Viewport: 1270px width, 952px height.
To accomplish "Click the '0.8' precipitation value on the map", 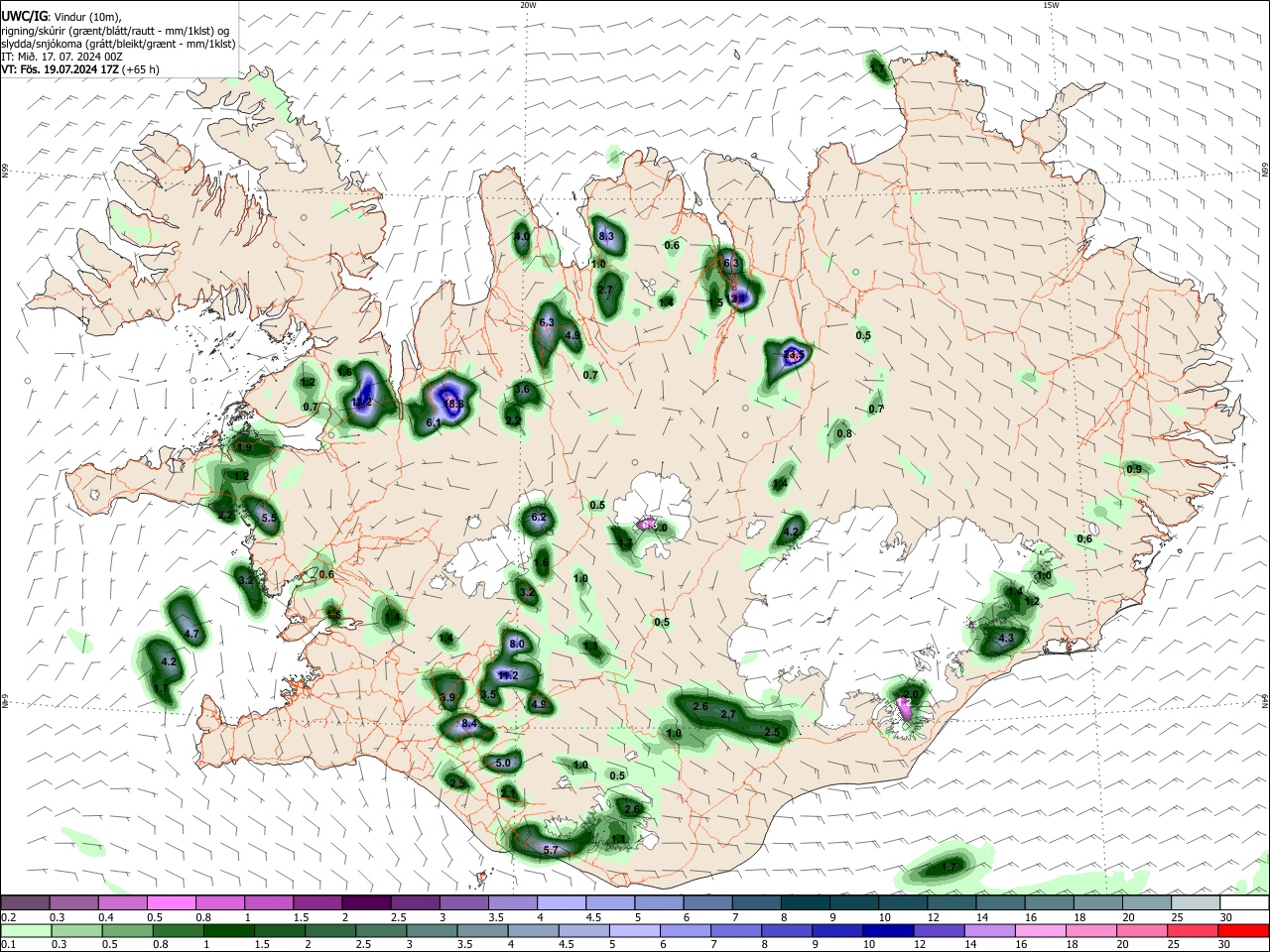I will (x=844, y=433).
